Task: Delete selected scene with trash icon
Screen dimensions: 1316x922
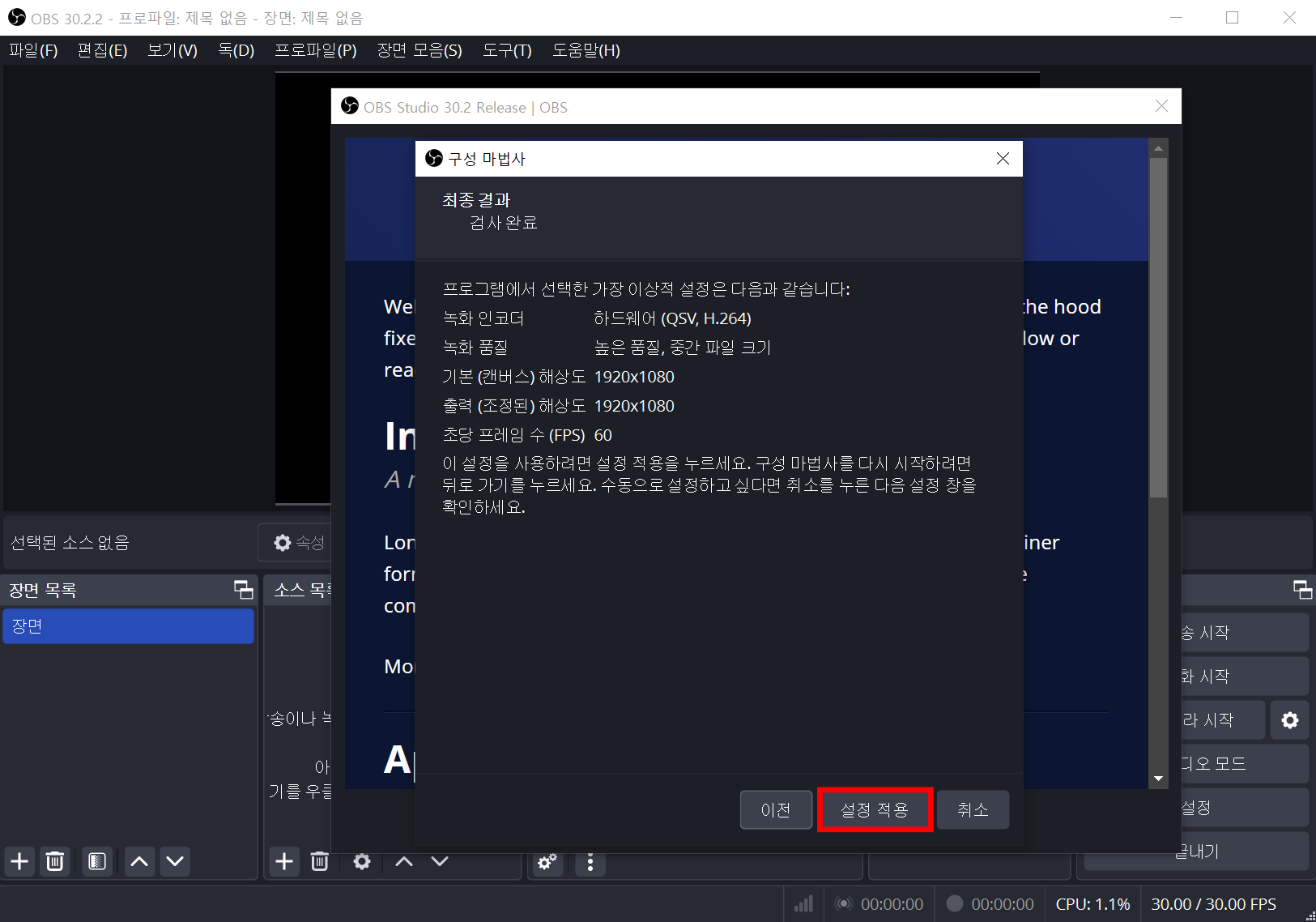Action: click(55, 861)
